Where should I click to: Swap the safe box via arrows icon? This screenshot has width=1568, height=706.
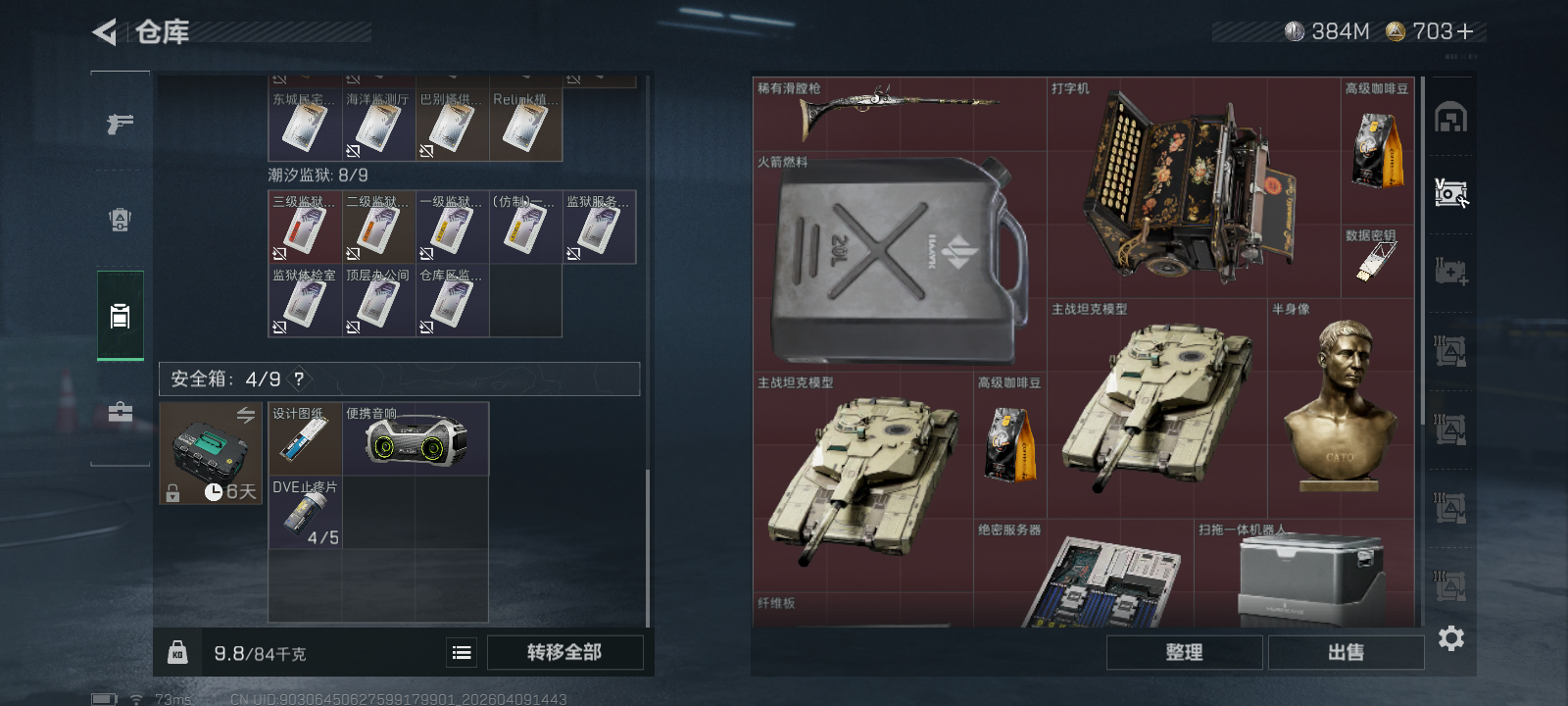[x=245, y=416]
